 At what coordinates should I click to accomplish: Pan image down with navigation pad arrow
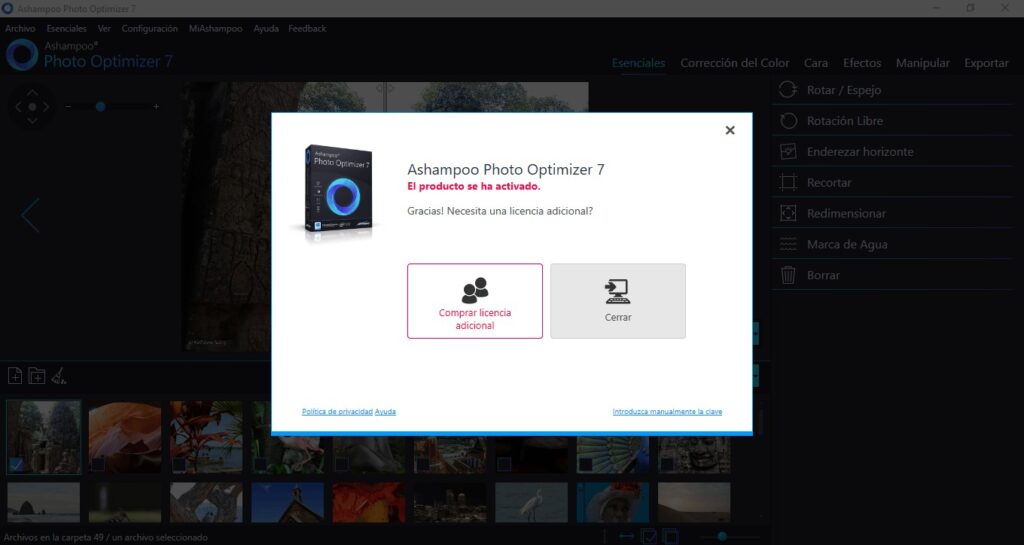click(x=32, y=121)
